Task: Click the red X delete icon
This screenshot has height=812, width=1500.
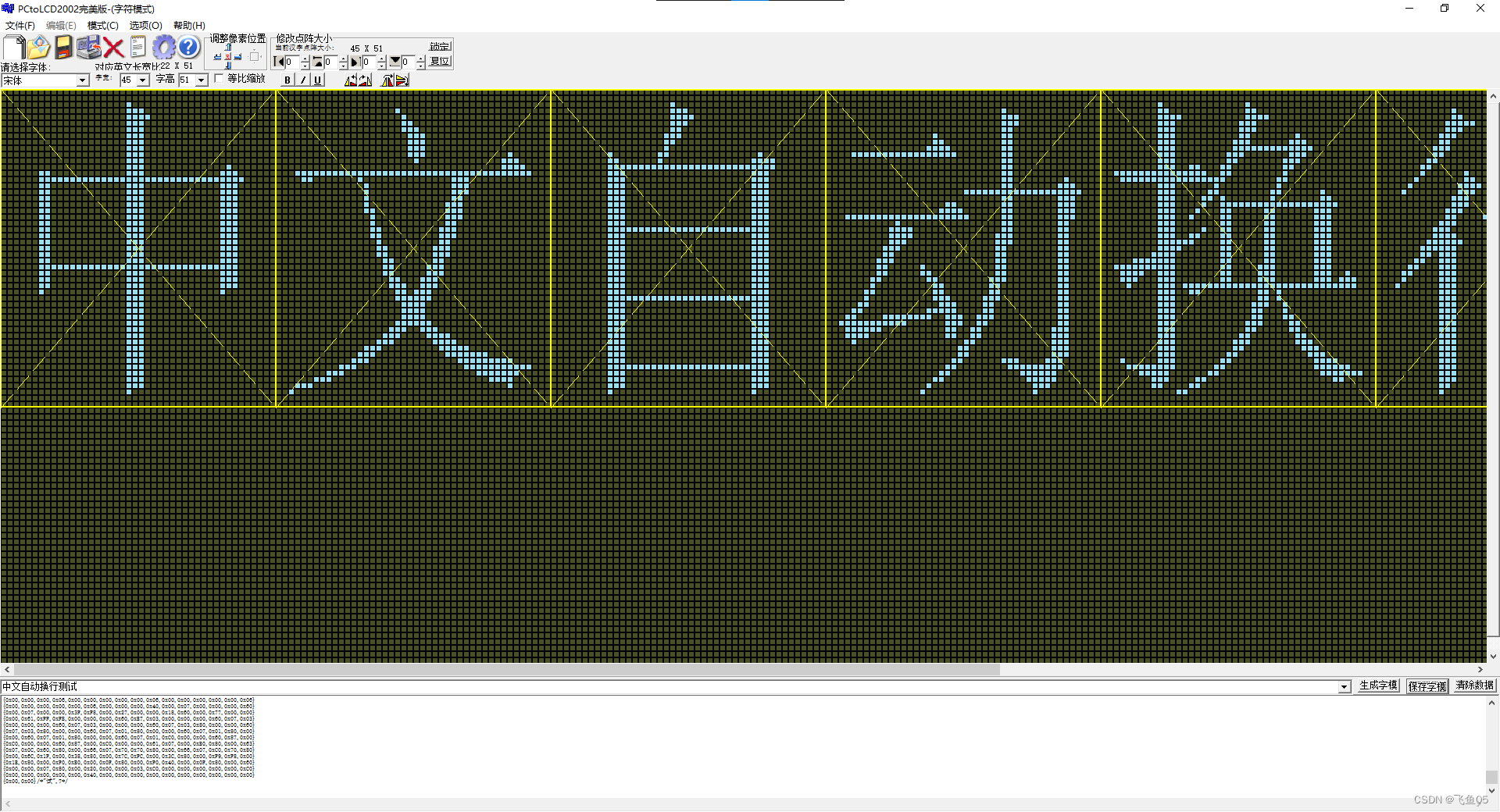Action: tap(112, 47)
